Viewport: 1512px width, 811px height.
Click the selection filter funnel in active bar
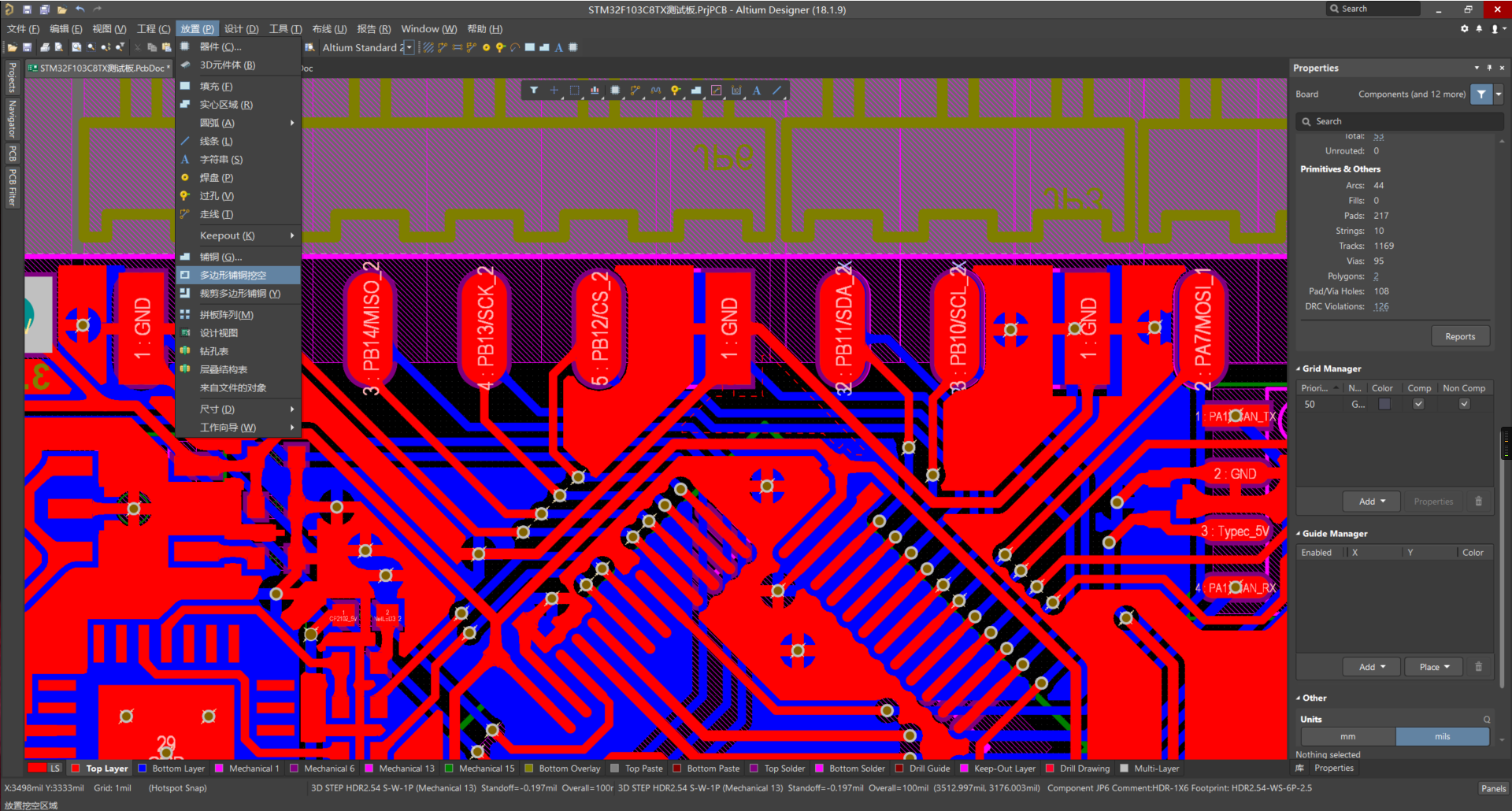click(x=534, y=91)
